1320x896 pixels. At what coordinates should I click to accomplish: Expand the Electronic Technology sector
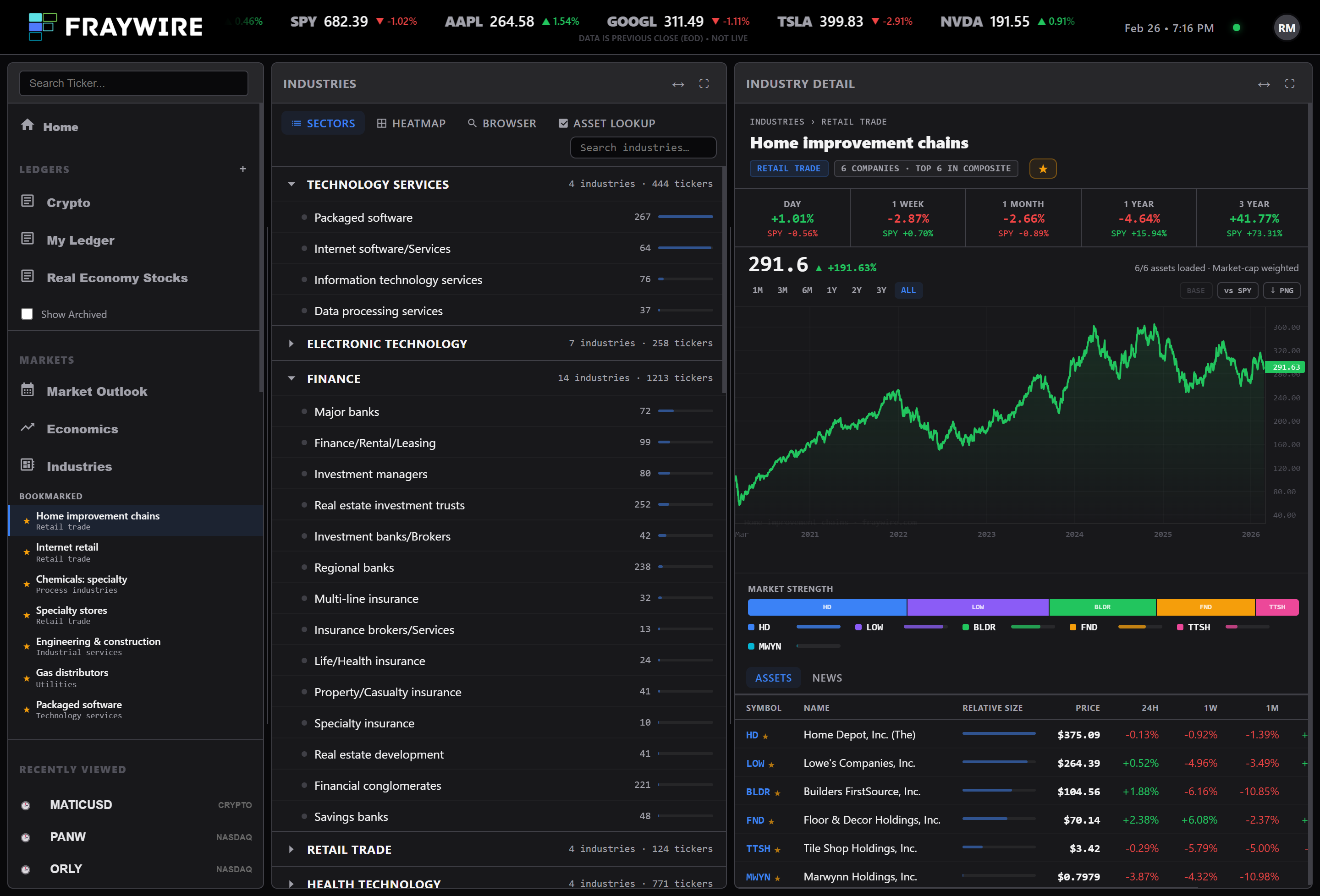pos(291,343)
